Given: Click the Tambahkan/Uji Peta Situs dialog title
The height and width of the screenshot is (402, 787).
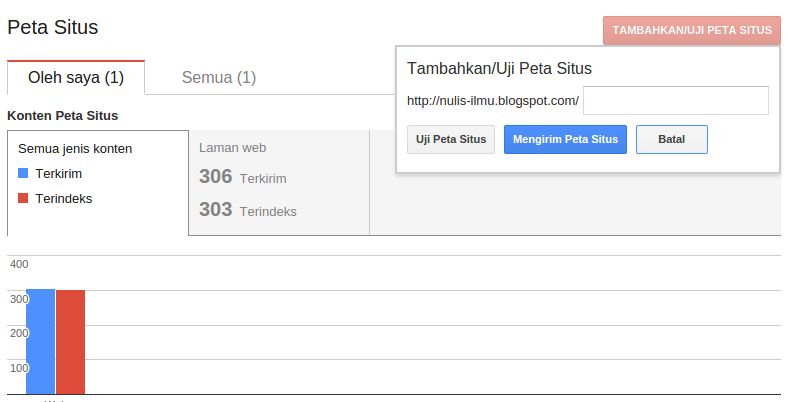Looking at the screenshot, I should coord(499,69).
